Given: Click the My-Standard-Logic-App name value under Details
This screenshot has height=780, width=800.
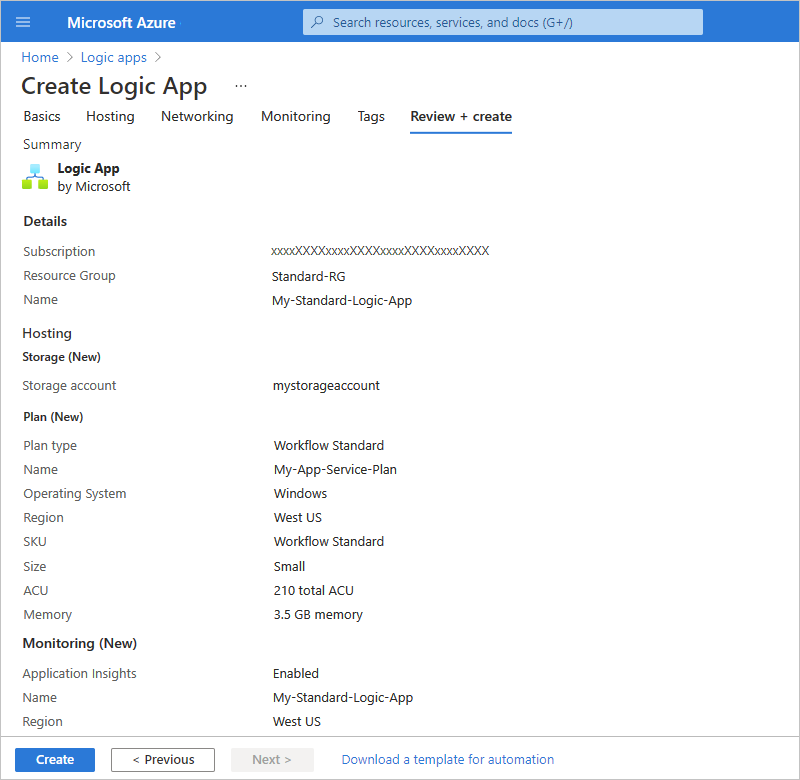Looking at the screenshot, I should [x=342, y=300].
